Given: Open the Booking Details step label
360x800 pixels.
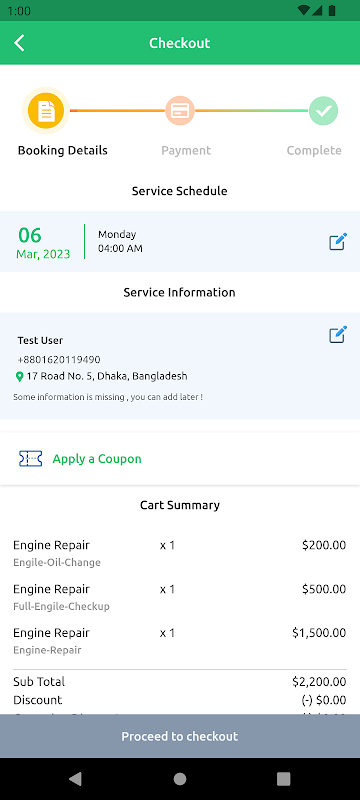Looking at the screenshot, I should pos(63,151).
